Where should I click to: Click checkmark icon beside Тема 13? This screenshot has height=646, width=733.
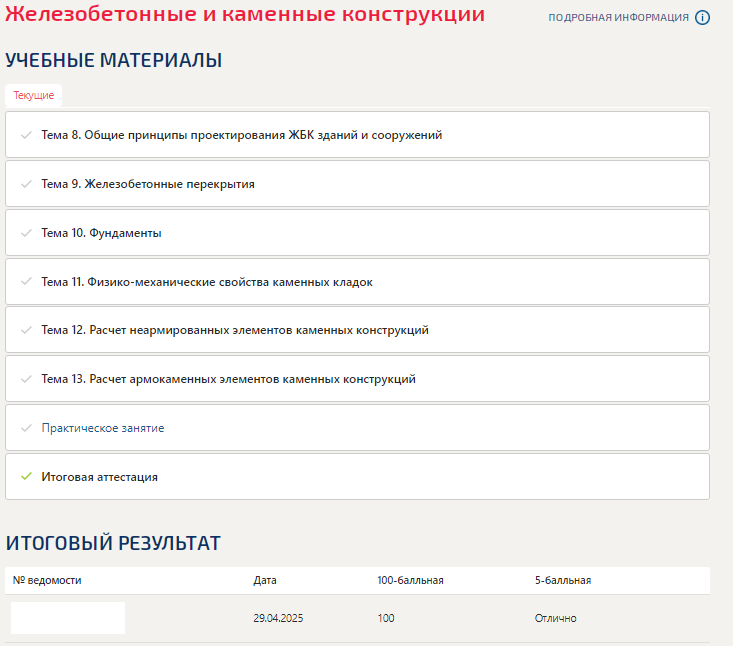click(x=26, y=379)
